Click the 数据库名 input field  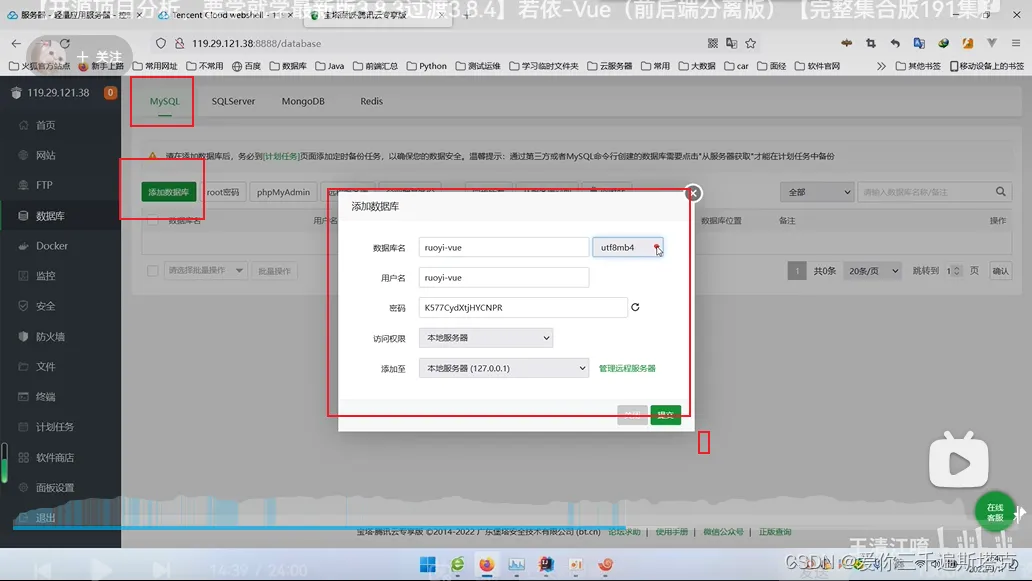[503, 247]
